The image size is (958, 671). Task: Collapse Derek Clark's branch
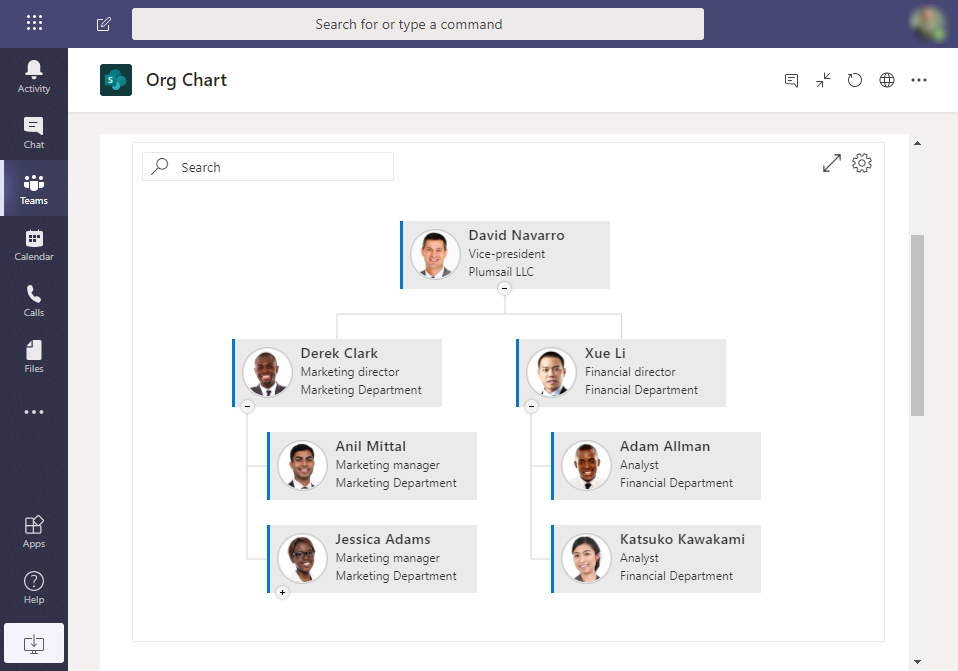247,406
